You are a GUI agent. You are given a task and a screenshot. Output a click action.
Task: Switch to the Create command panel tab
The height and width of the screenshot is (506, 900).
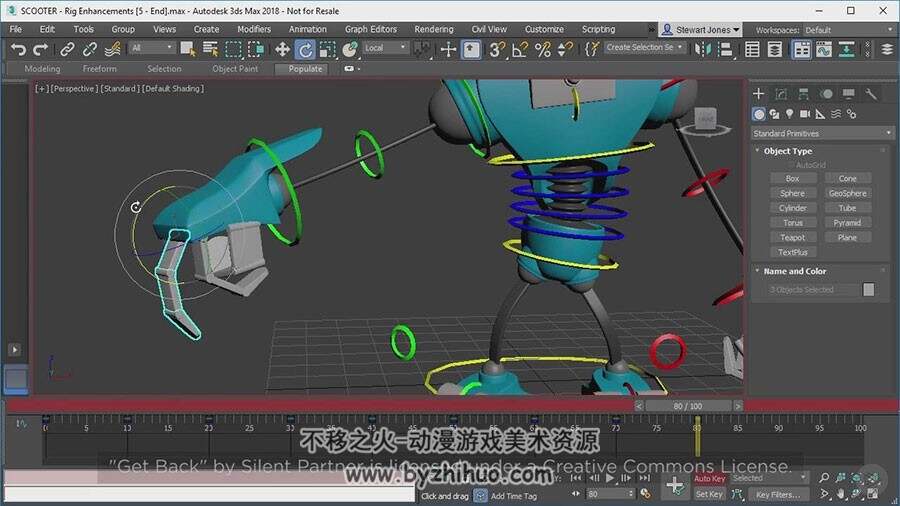[x=758, y=94]
